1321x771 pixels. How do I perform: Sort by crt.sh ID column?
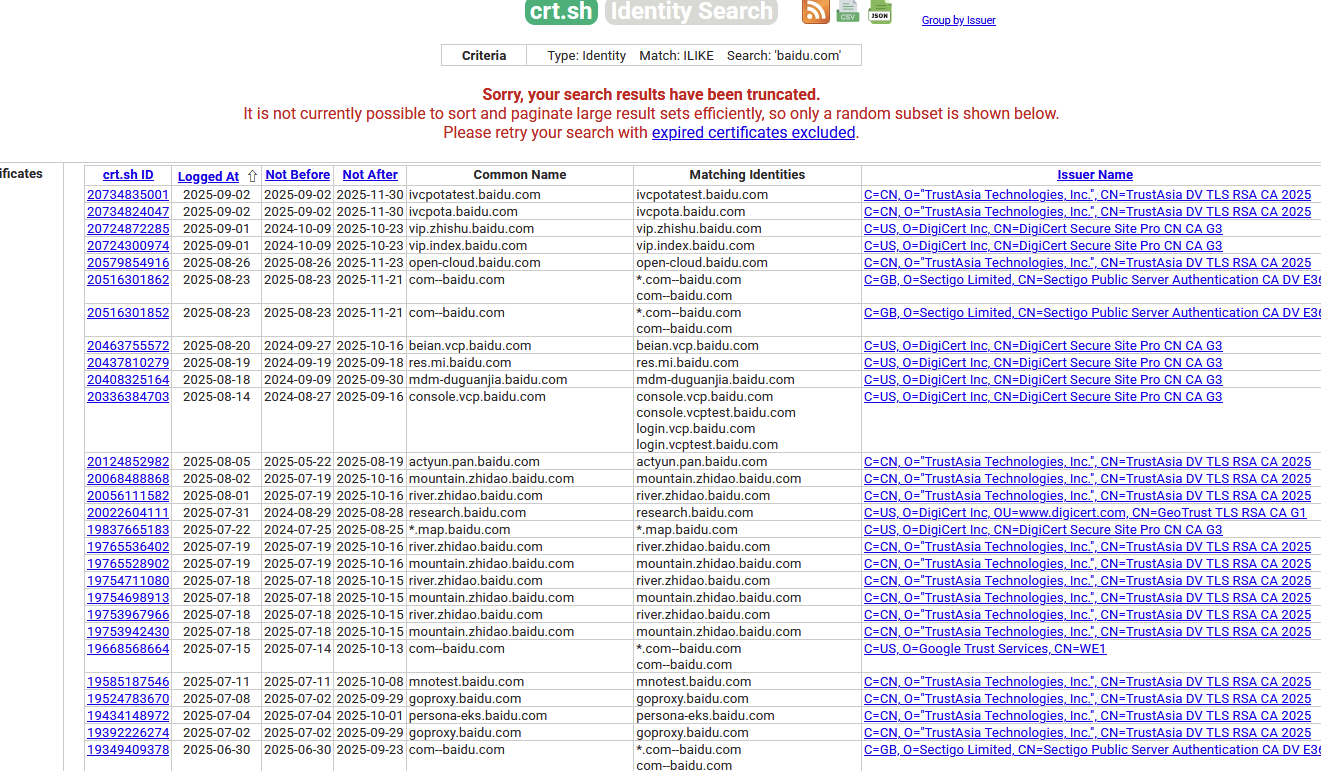pos(128,175)
